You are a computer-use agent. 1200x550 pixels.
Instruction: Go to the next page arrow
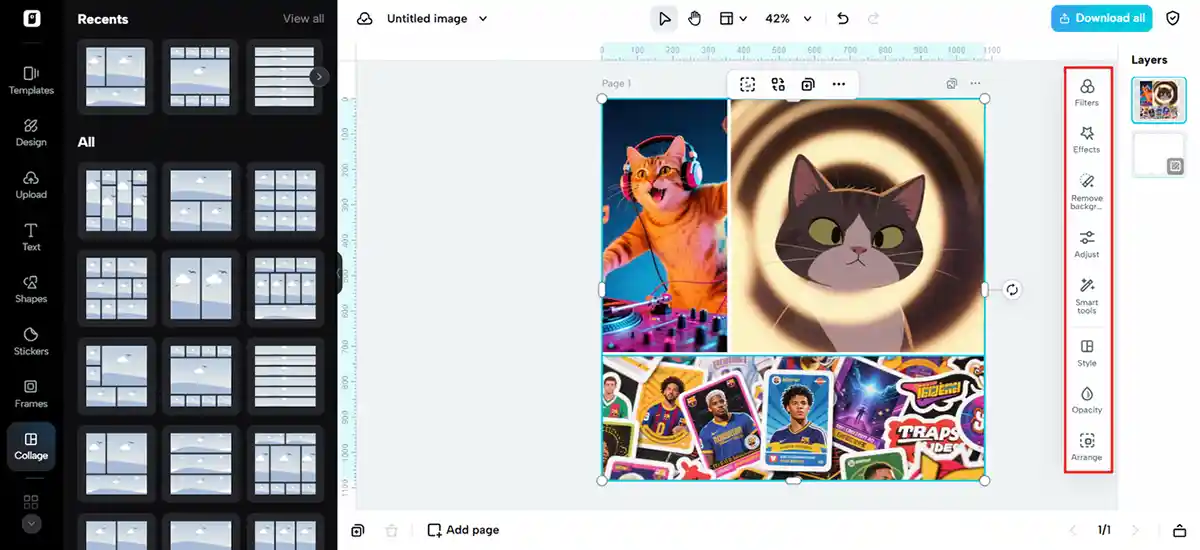click(1135, 530)
